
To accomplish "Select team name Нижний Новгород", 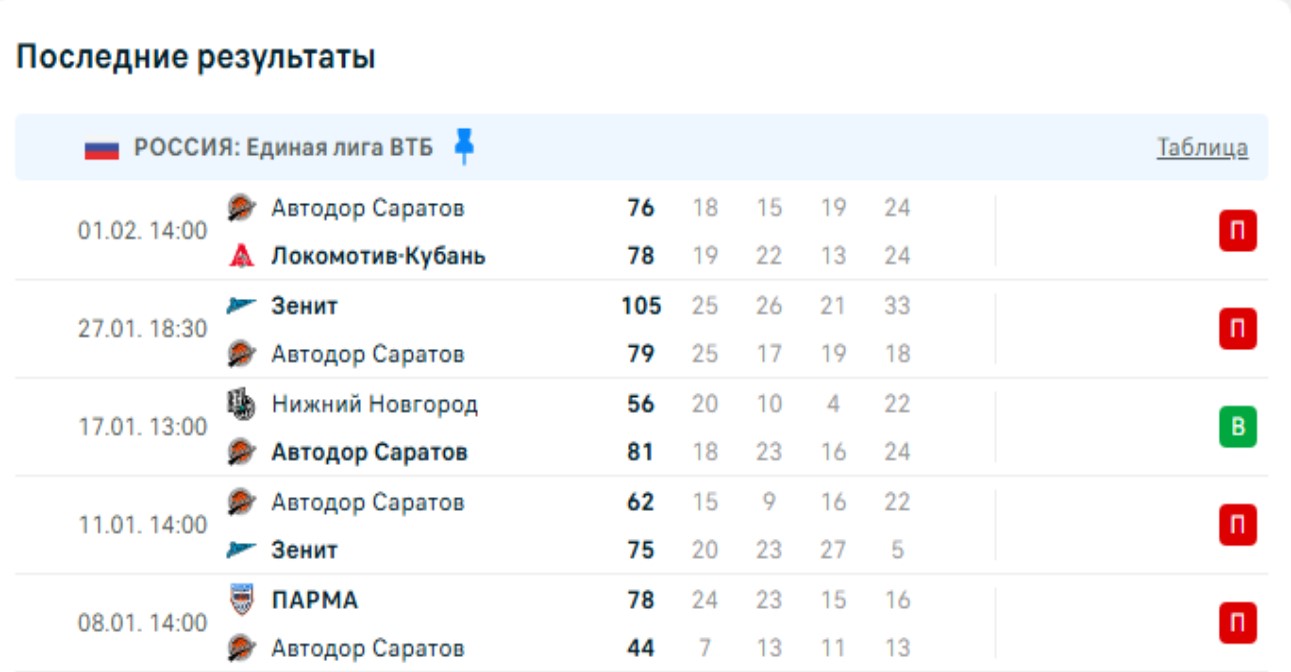I will pos(374,404).
